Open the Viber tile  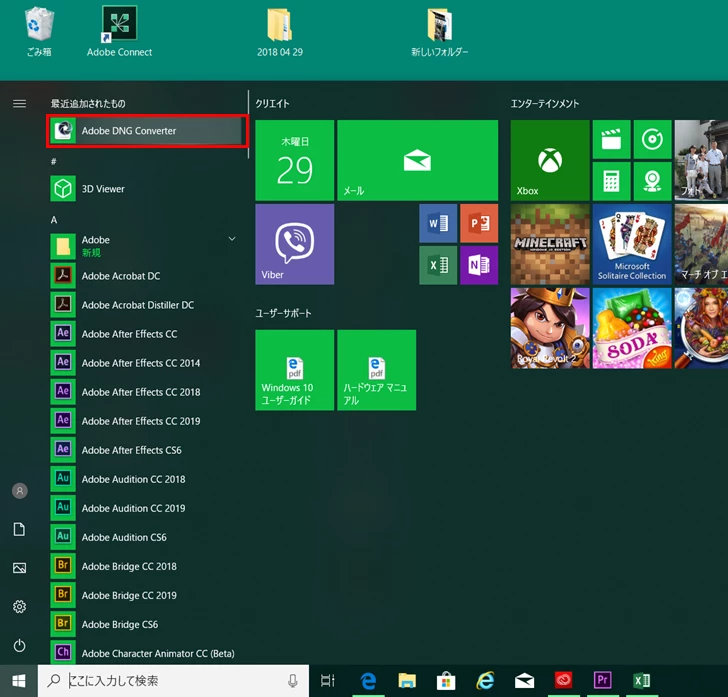tap(294, 244)
